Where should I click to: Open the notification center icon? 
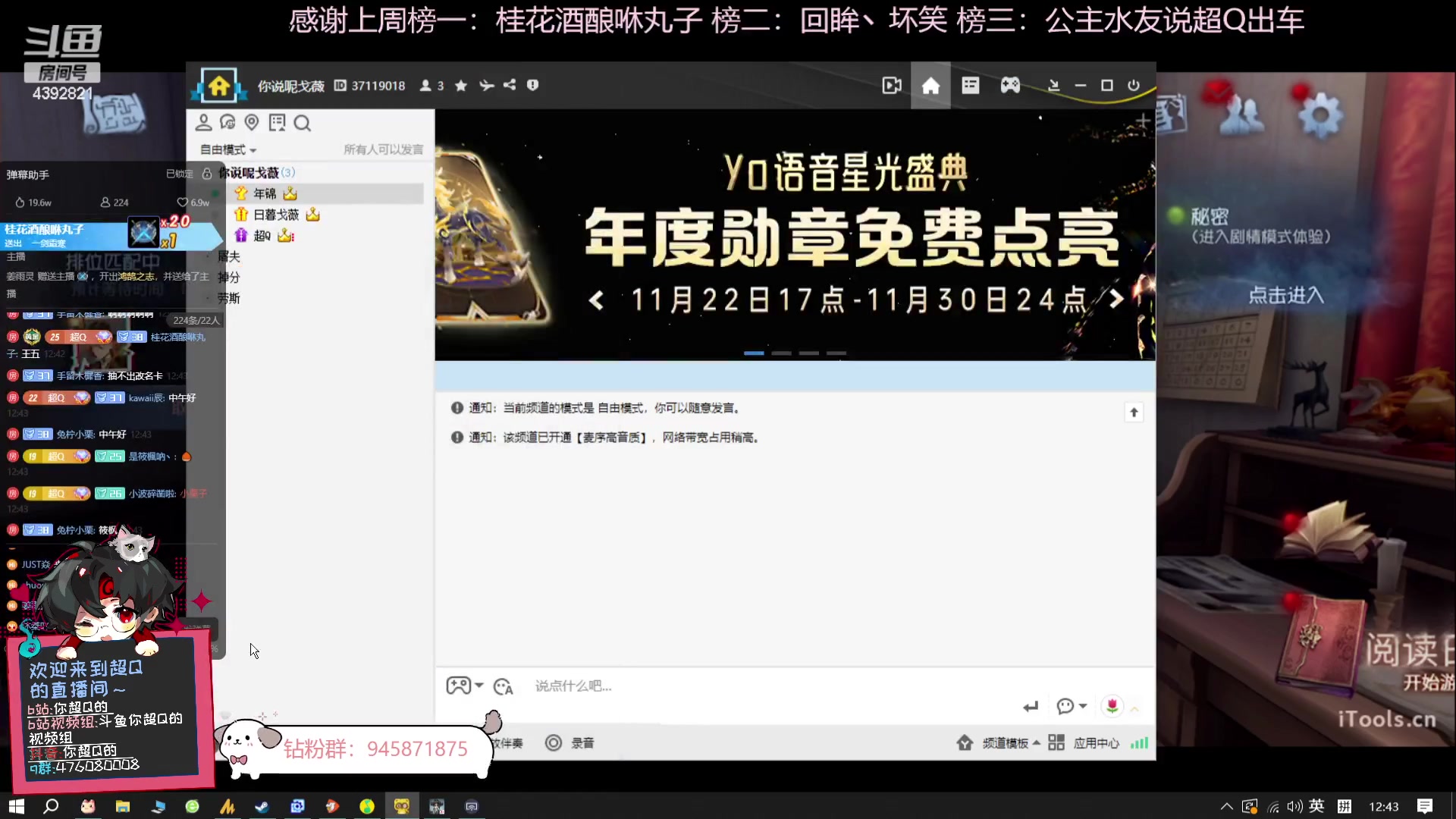[x=1424, y=806]
